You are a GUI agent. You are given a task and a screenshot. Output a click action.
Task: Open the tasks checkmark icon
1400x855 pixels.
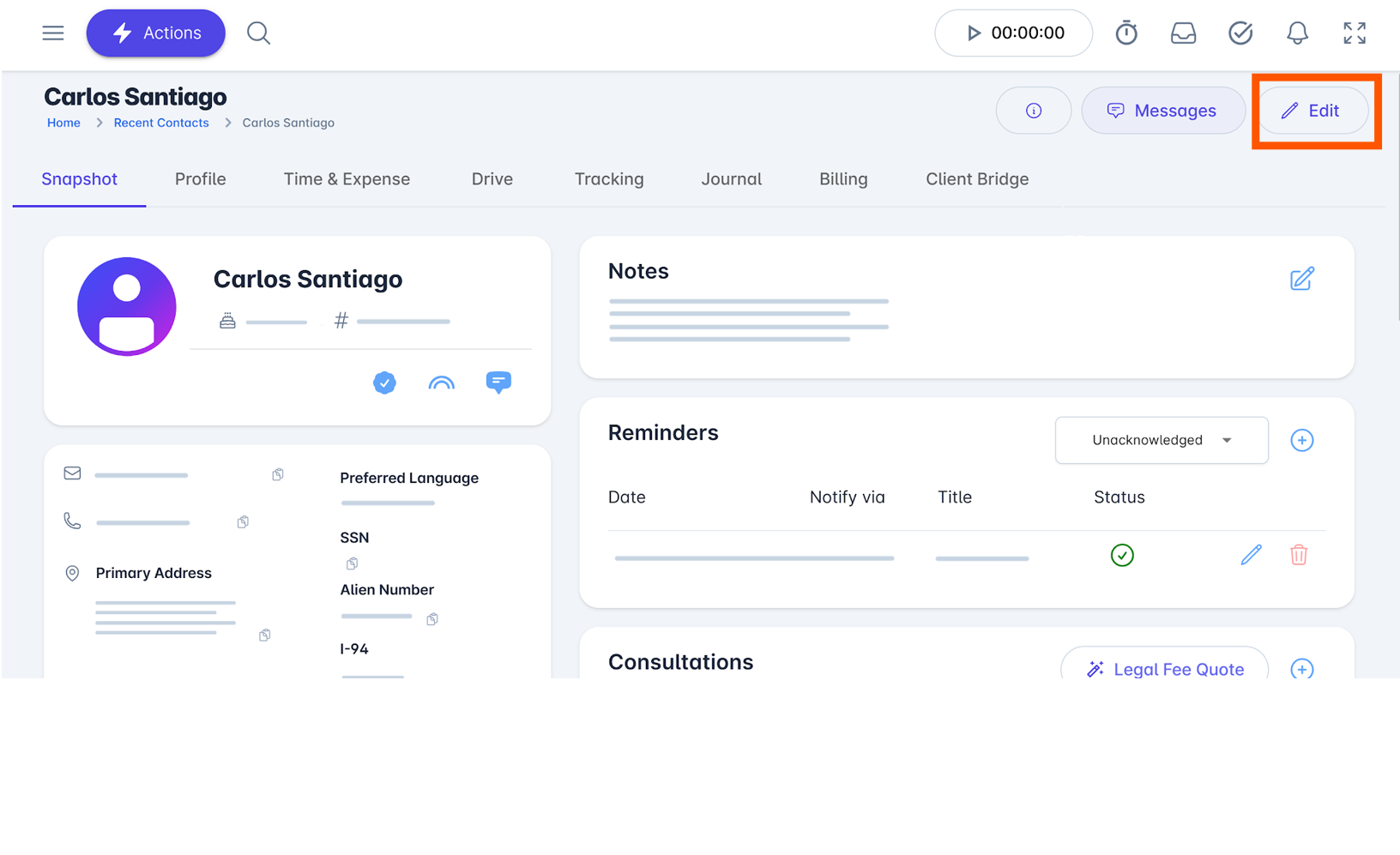coord(1240,33)
